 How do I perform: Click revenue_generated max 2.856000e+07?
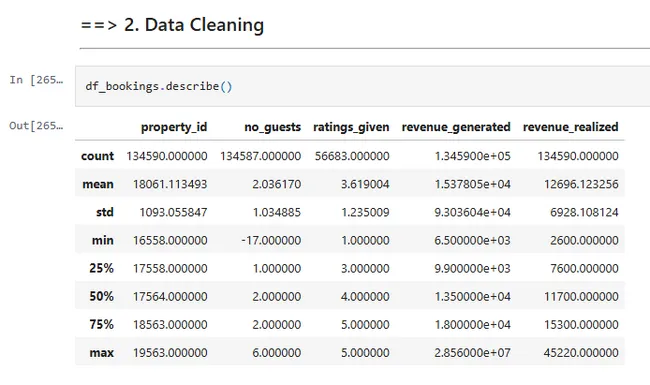tap(473, 353)
